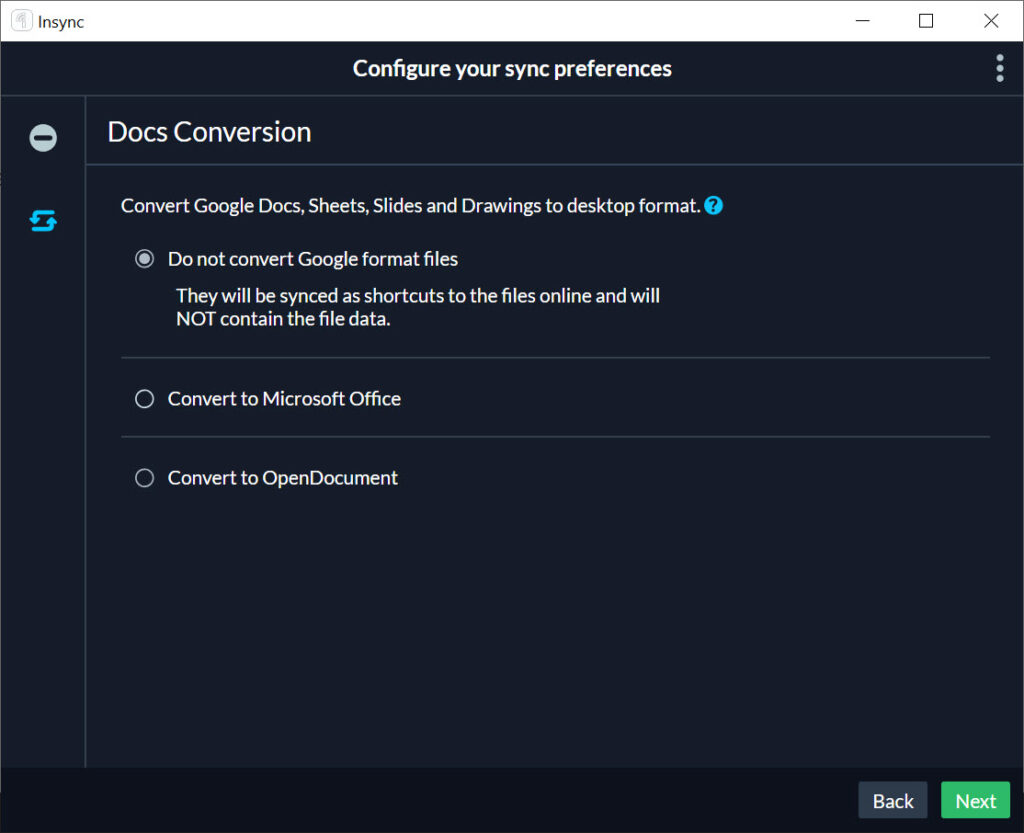The width and height of the screenshot is (1024, 833).
Task: Click the blue help question mark icon
Action: coord(713,206)
